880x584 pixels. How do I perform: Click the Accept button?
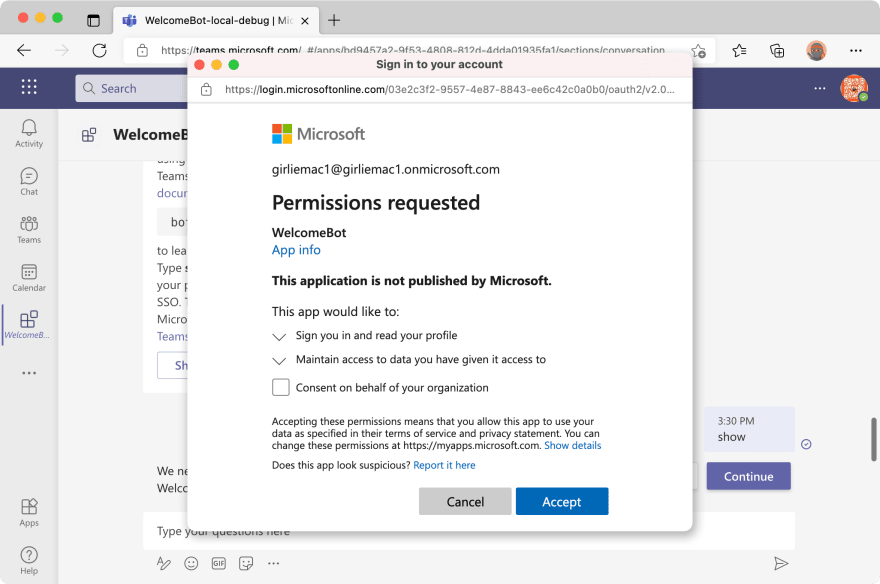(x=562, y=501)
